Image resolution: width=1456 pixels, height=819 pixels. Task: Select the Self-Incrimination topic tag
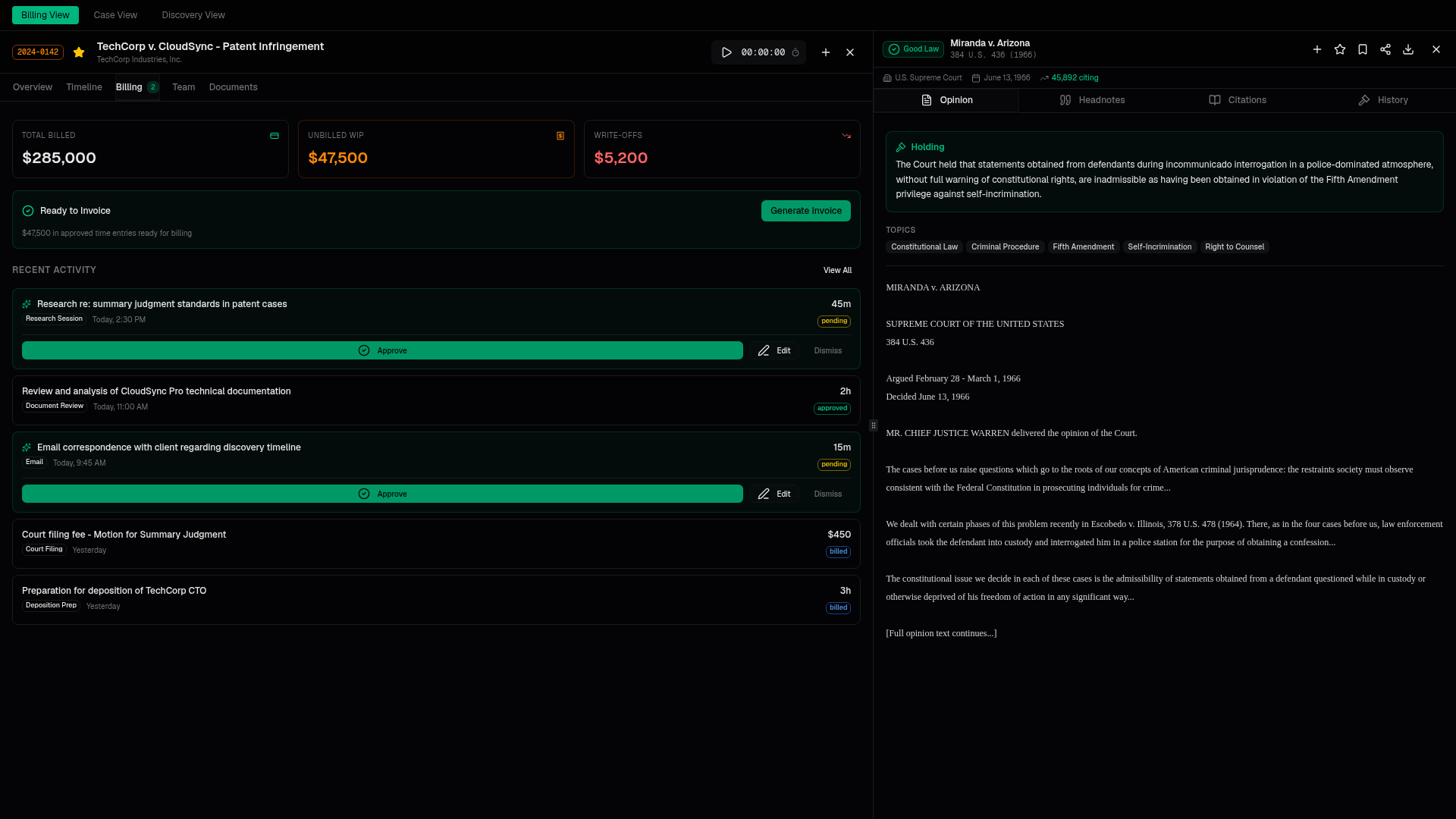(x=1159, y=247)
